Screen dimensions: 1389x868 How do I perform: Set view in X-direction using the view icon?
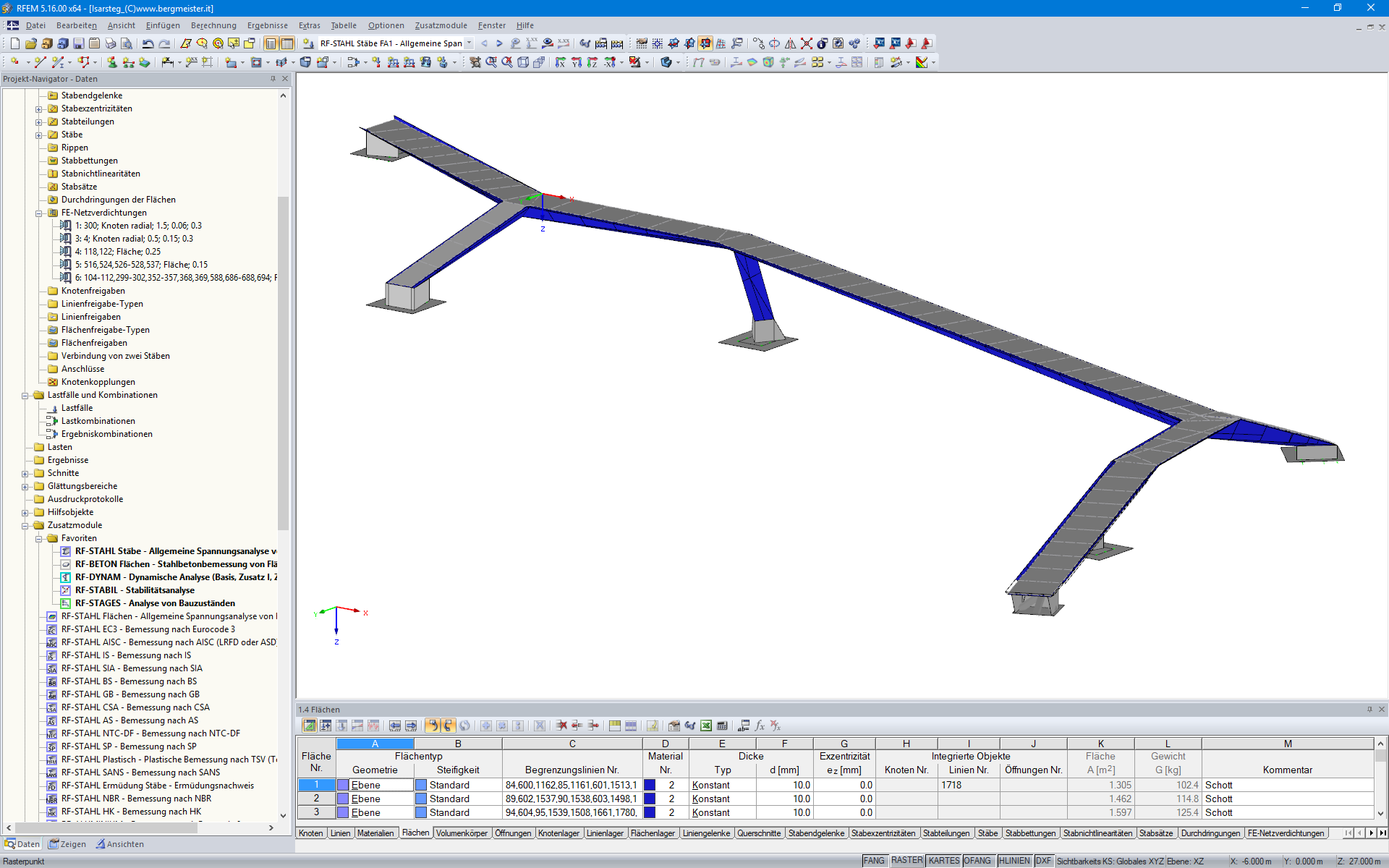click(x=560, y=62)
